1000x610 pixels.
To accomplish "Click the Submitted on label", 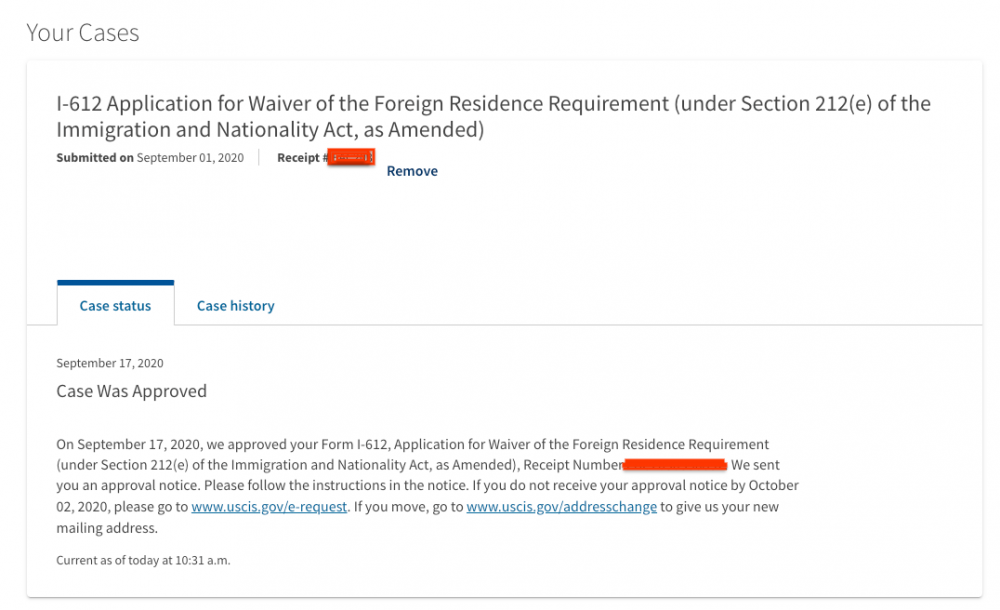I will coord(94,158).
